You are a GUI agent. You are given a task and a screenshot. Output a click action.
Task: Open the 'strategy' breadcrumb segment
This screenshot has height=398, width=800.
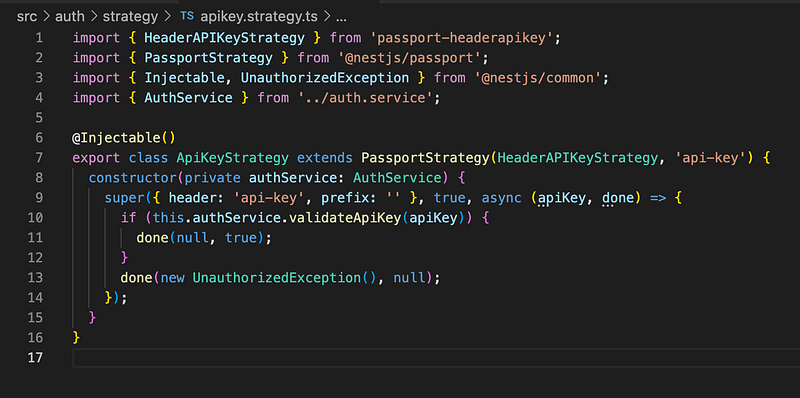pyautogui.click(x=131, y=17)
